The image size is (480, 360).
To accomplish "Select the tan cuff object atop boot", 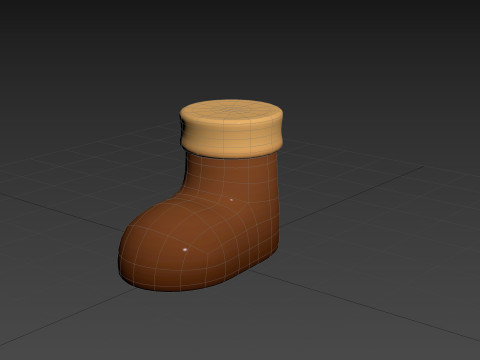I will tap(231, 128).
